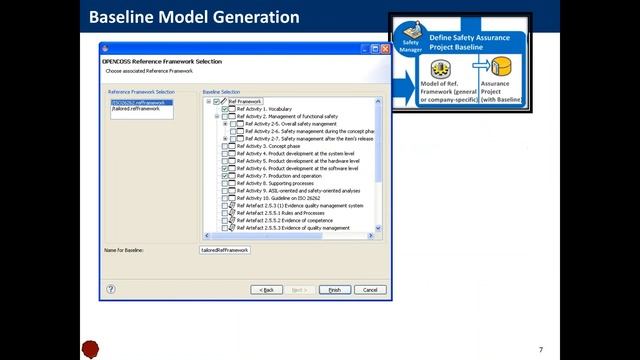Click the activity icon of Ref Activity 10
640x360 pixels.
tap(232, 198)
